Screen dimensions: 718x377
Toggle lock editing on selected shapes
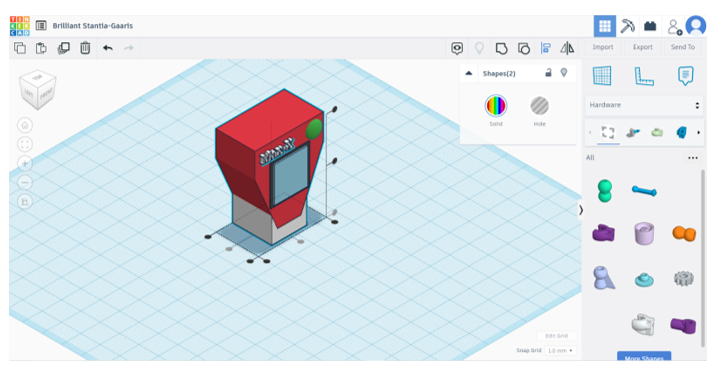(x=548, y=73)
